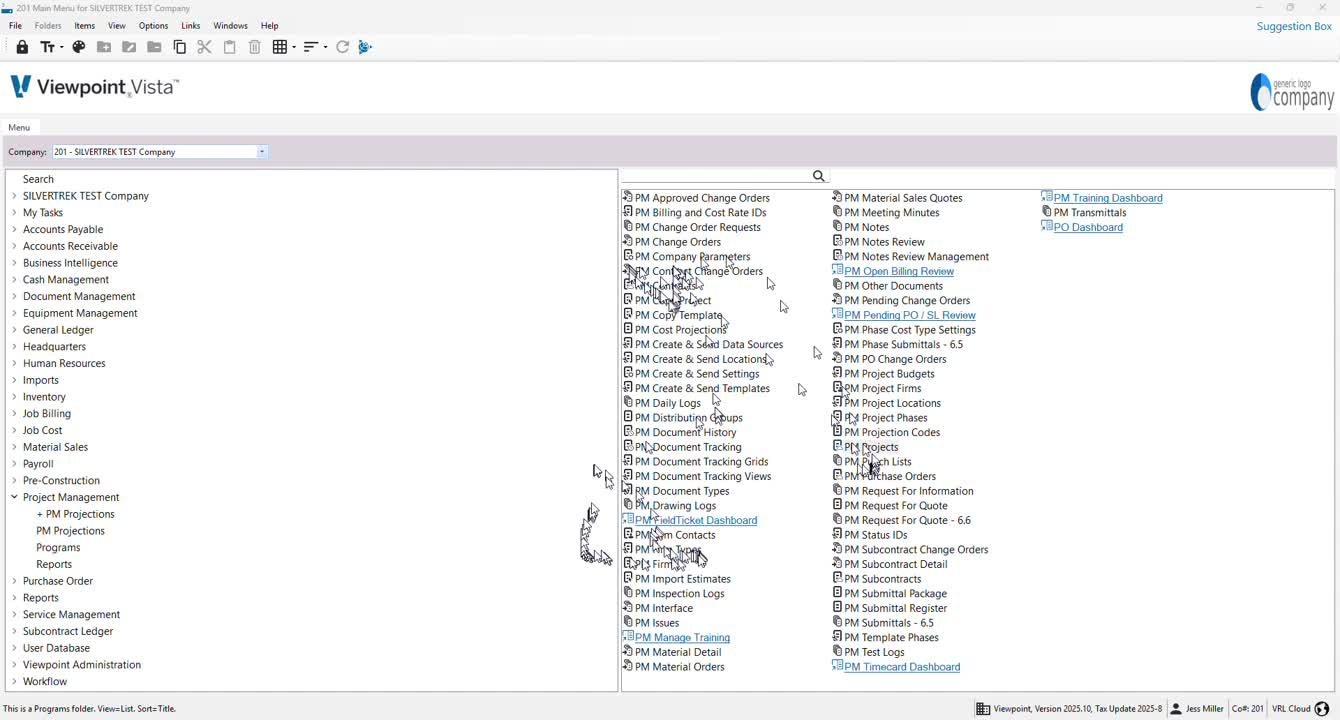Screen dimensions: 1340x720
Task: Click the Suggestion Box link
Action: point(1294,26)
